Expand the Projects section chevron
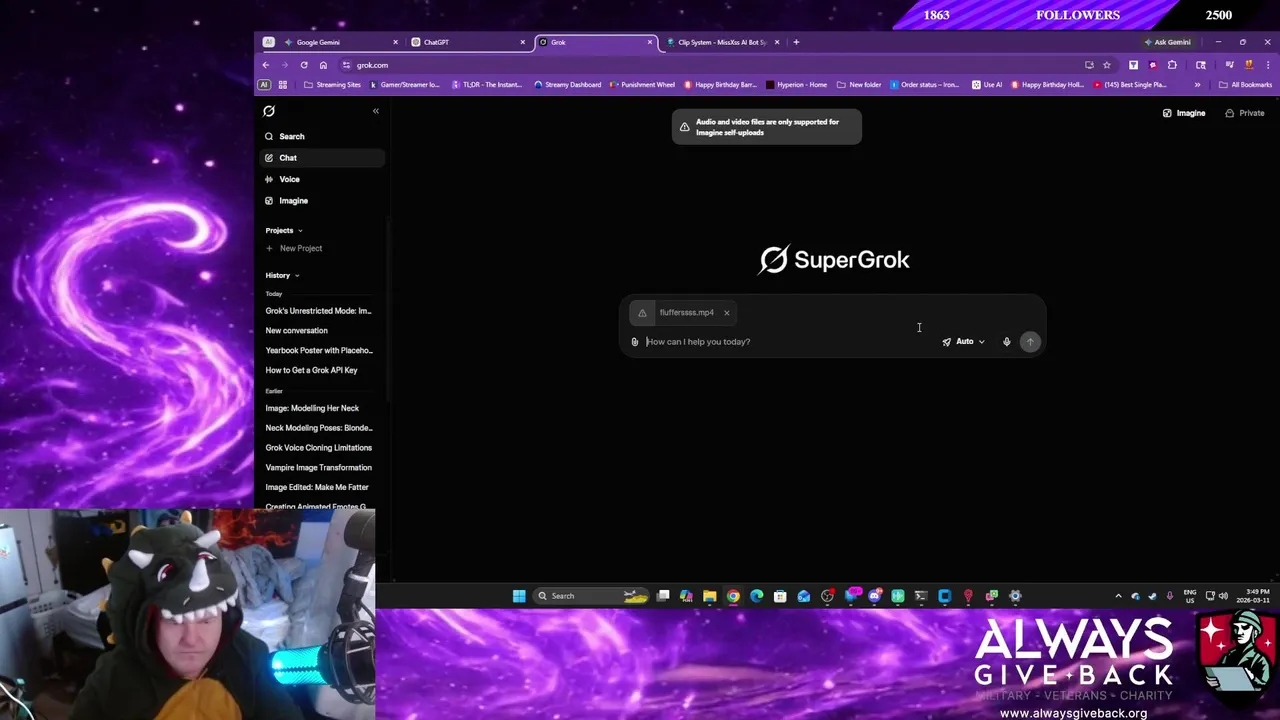The image size is (1280, 720). [300, 231]
